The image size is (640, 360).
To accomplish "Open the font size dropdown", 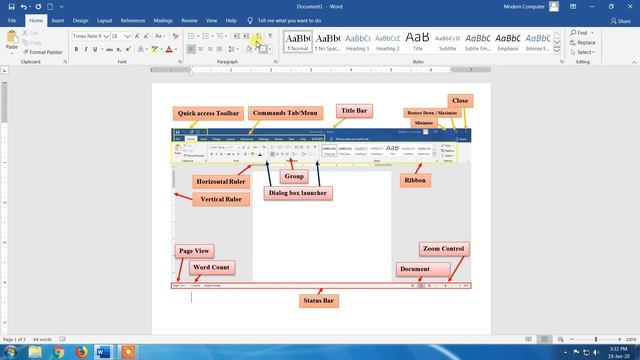I will point(127,36).
